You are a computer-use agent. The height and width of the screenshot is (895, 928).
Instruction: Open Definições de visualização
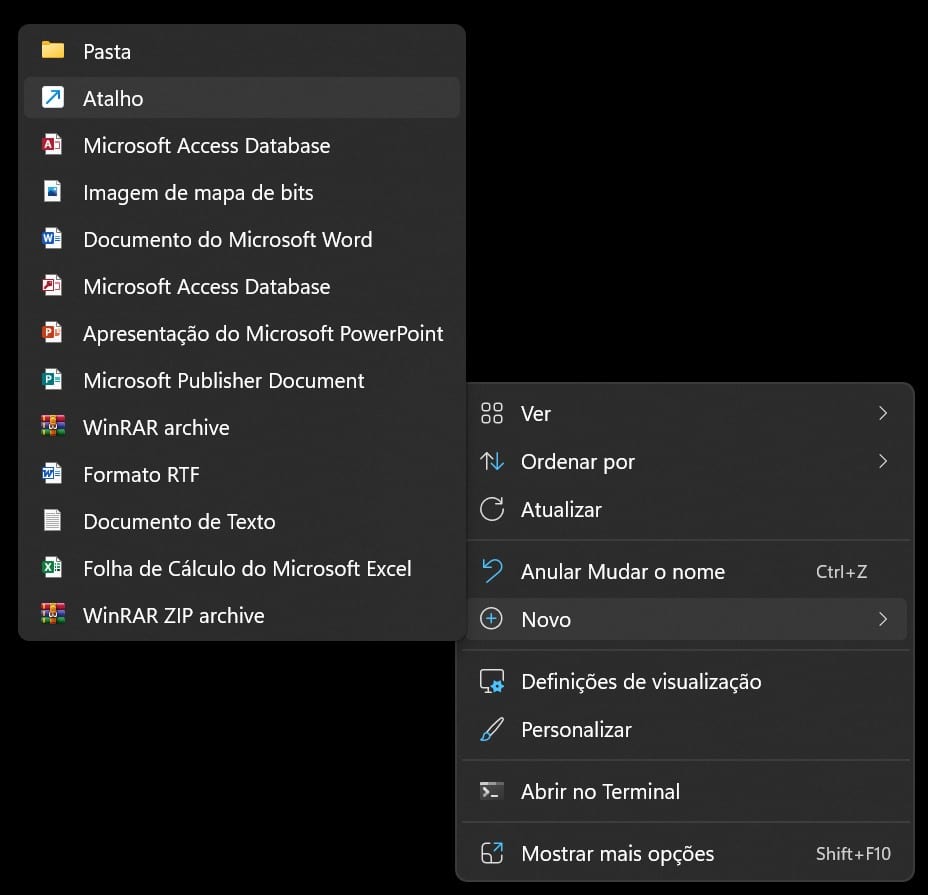pos(640,682)
